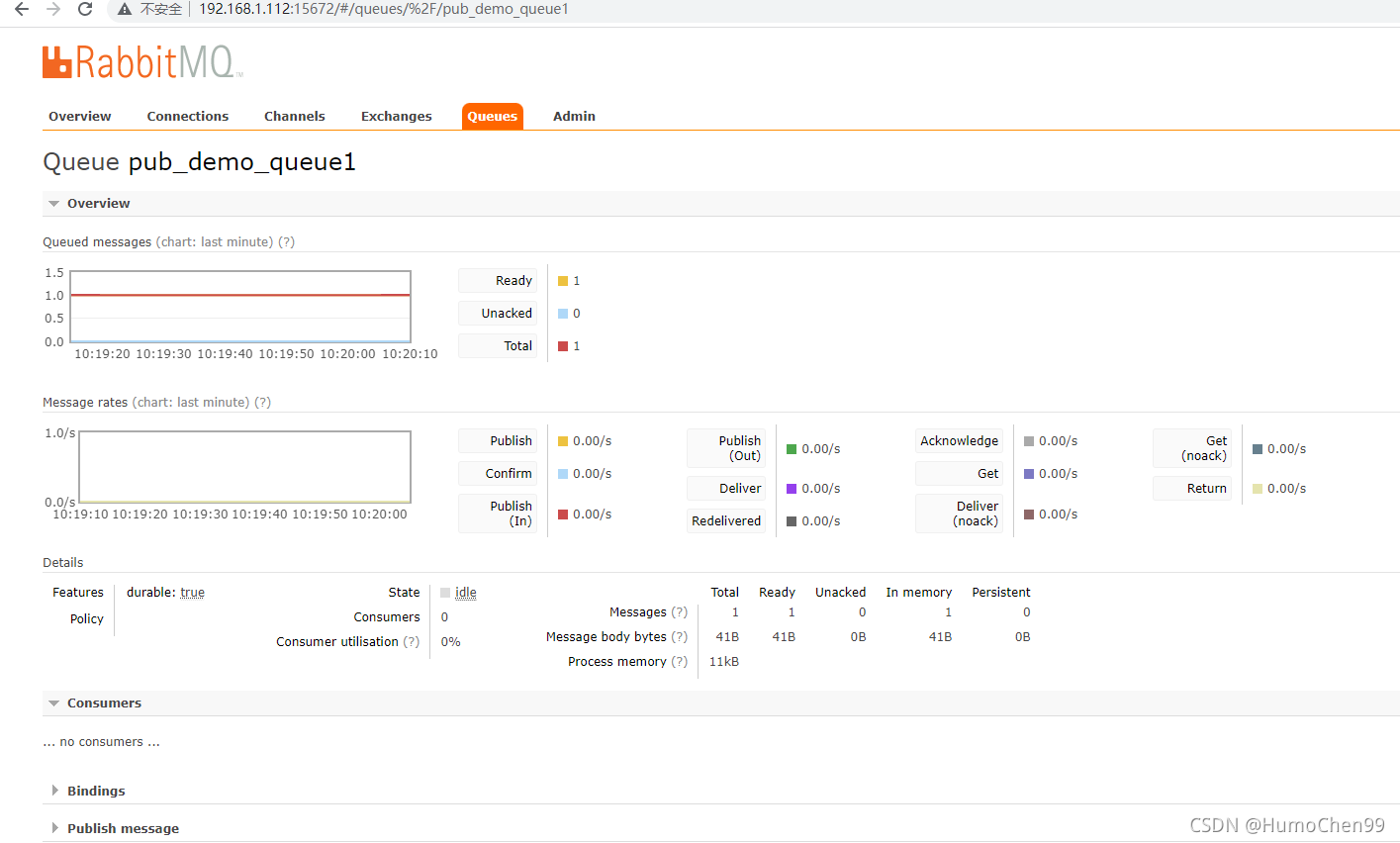Click the Queue pub_demo_queue1 heading
The image size is (1400, 843).
click(x=199, y=162)
